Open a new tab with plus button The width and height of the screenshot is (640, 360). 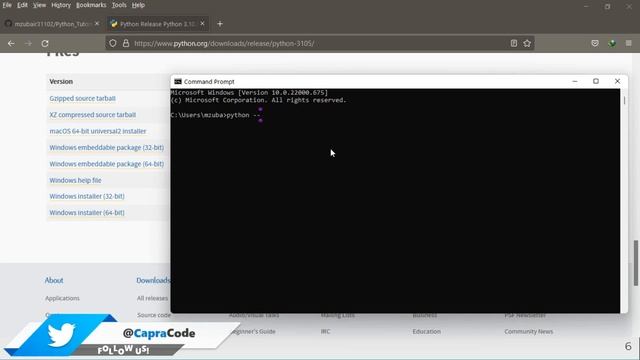220,24
